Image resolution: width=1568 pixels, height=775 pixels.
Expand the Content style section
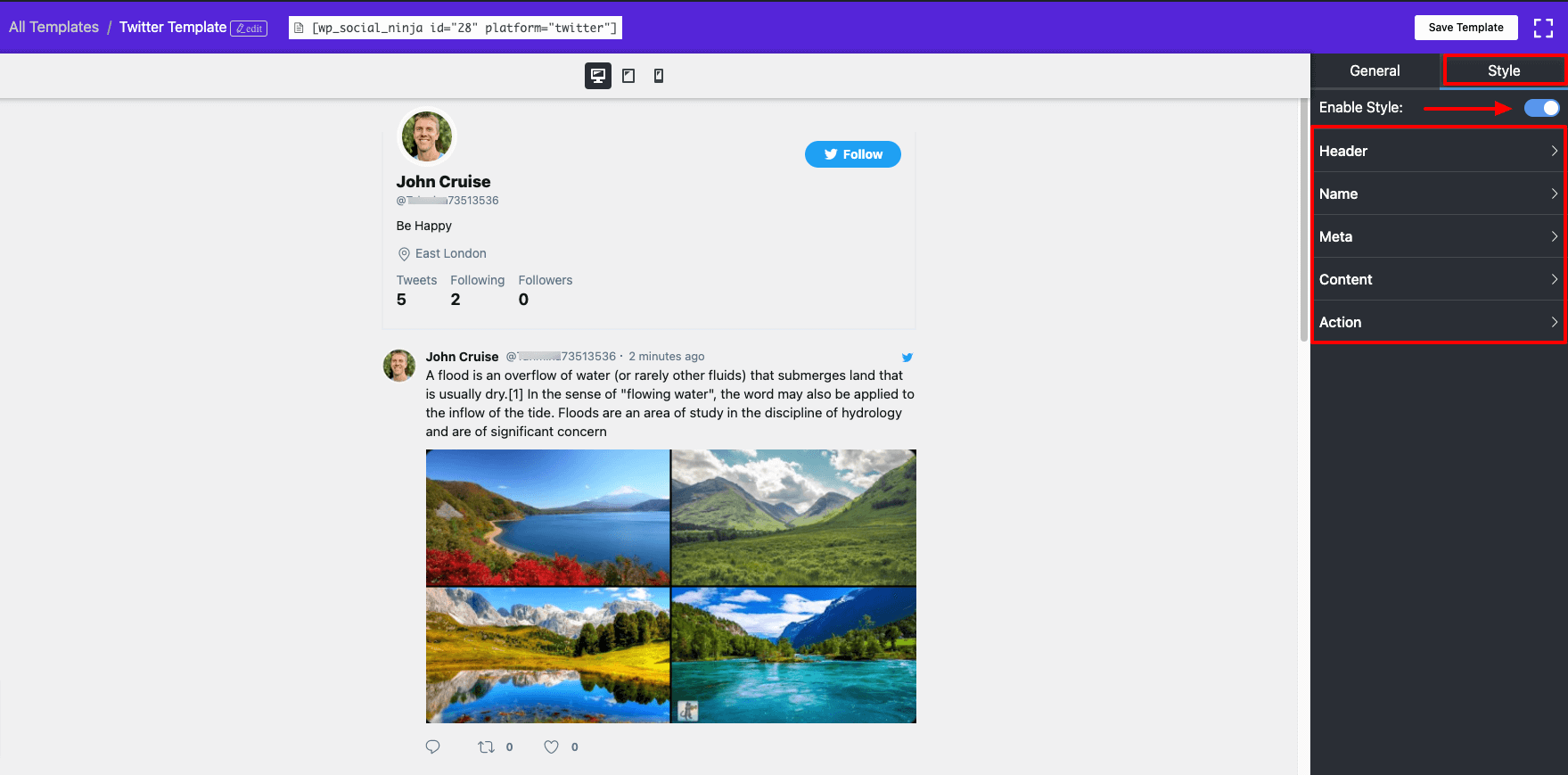(x=1439, y=279)
